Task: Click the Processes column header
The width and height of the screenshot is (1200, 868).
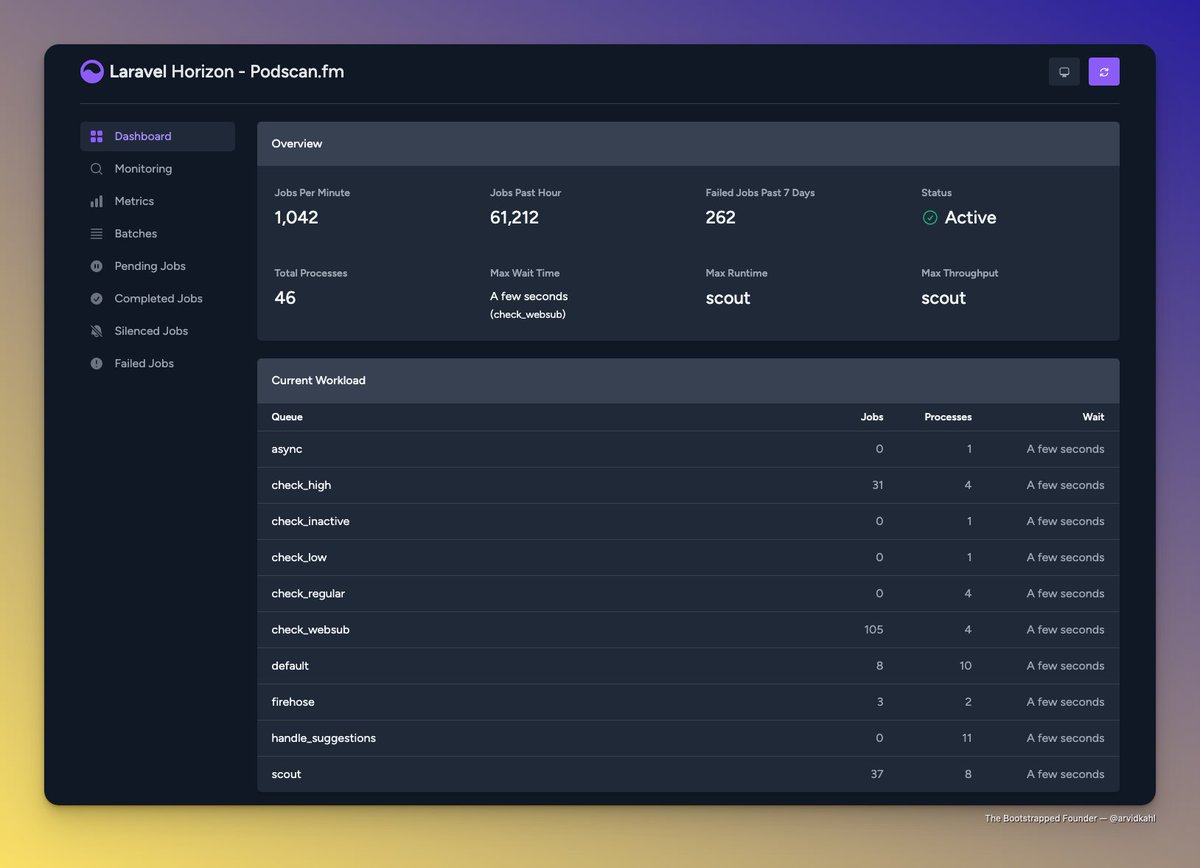Action: 948,417
